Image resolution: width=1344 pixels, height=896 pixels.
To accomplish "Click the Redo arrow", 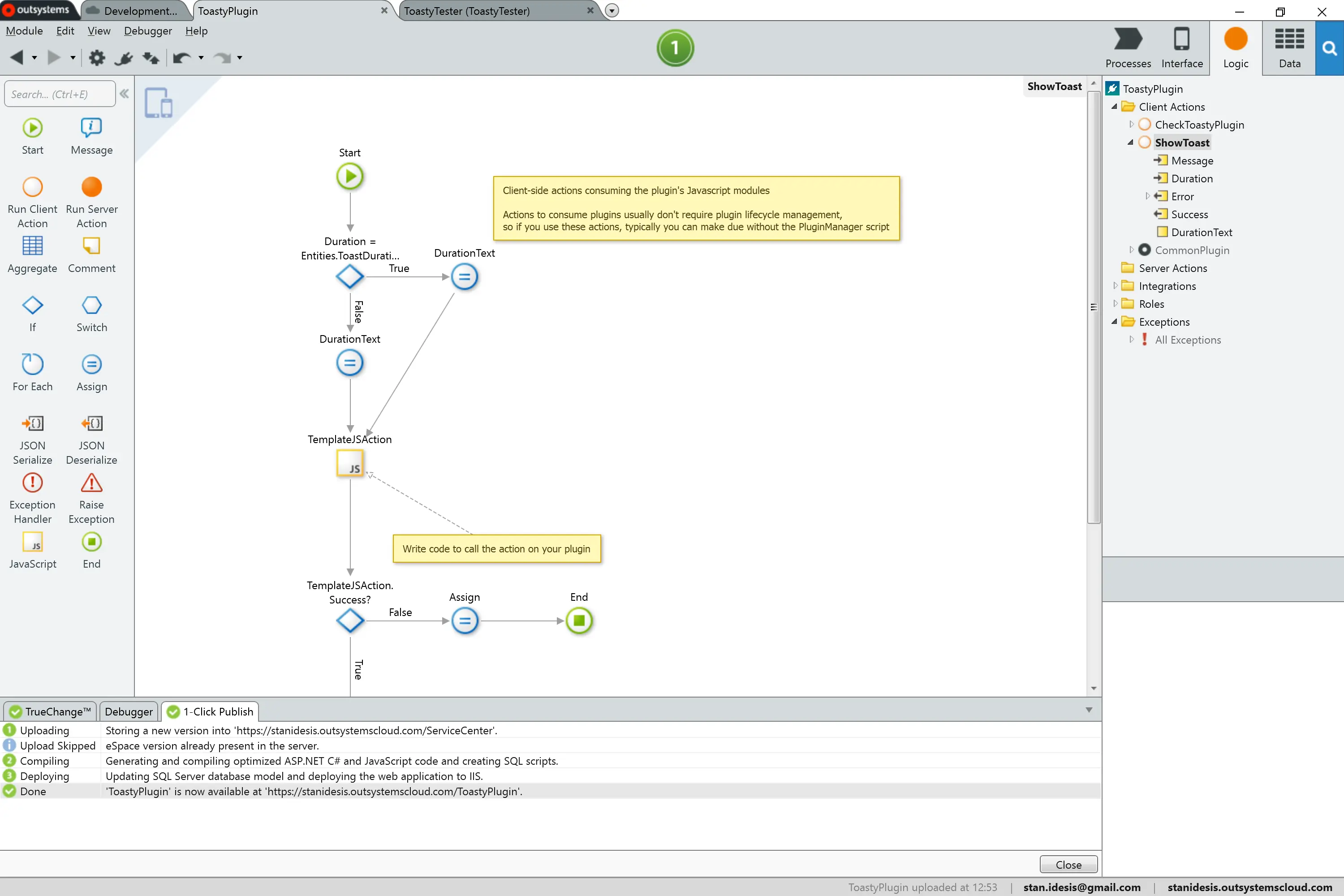I will tap(222, 58).
